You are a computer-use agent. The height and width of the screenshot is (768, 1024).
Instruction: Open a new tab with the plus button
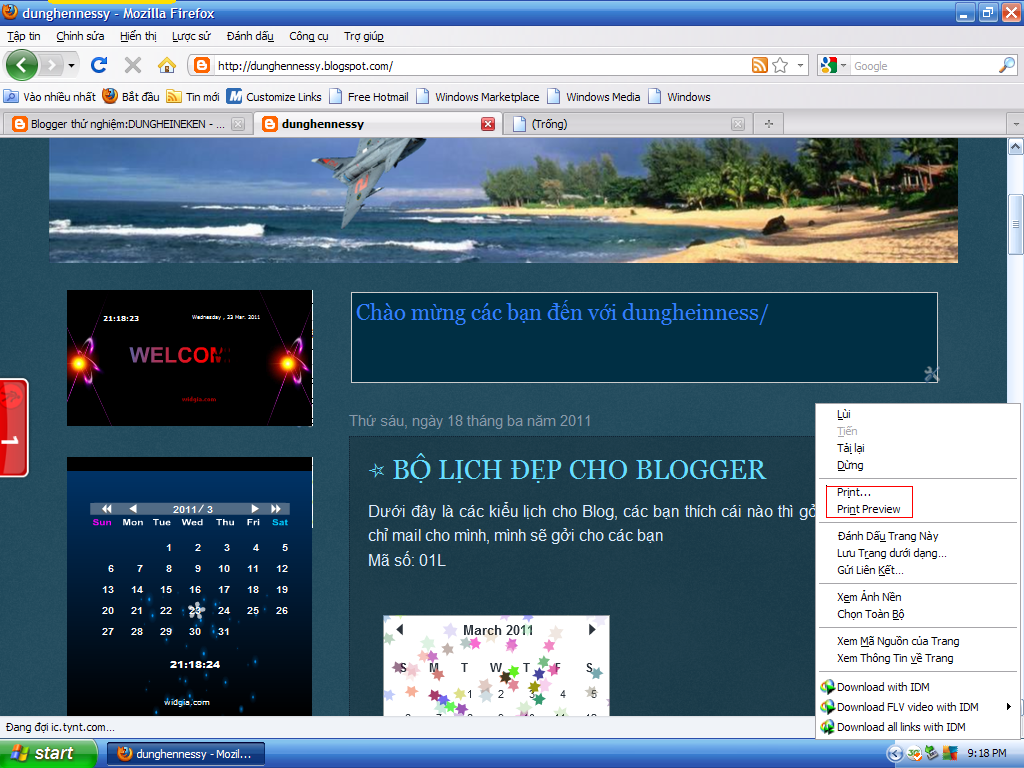tap(769, 123)
